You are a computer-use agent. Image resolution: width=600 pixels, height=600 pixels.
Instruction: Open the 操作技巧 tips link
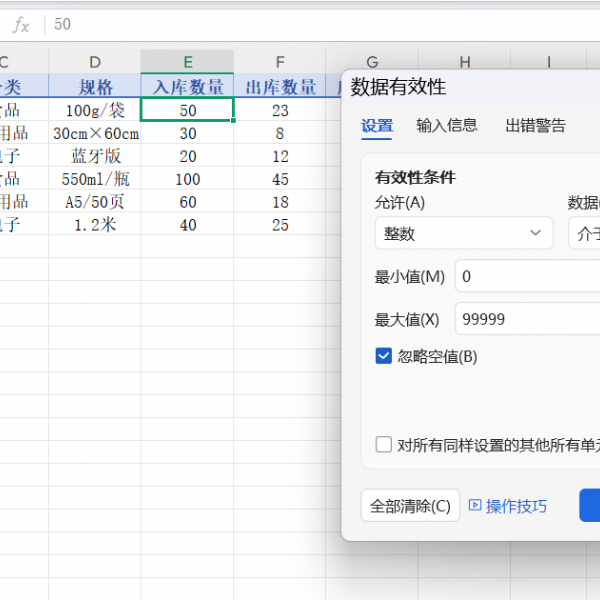(x=508, y=506)
